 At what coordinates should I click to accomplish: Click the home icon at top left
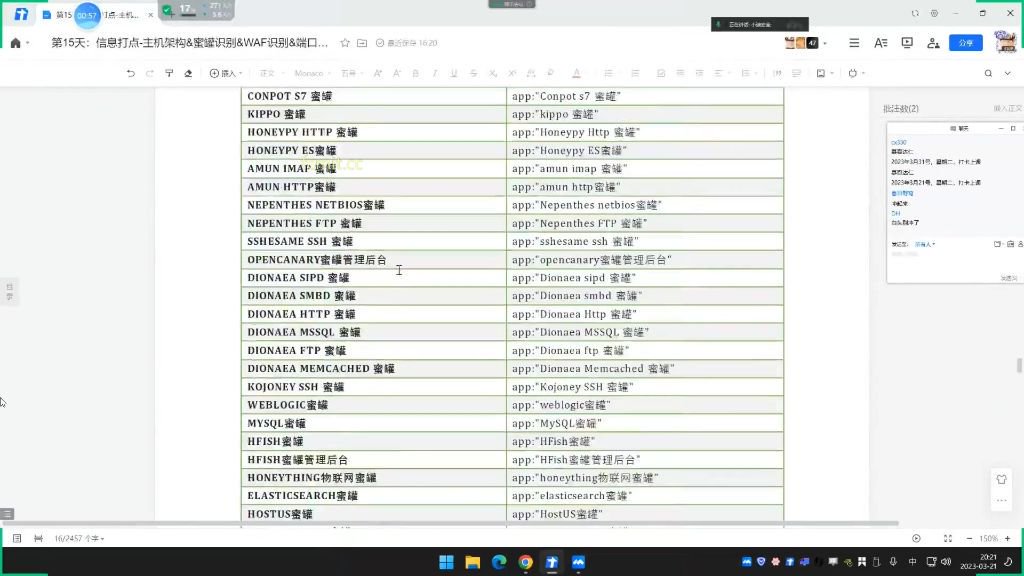pos(16,43)
